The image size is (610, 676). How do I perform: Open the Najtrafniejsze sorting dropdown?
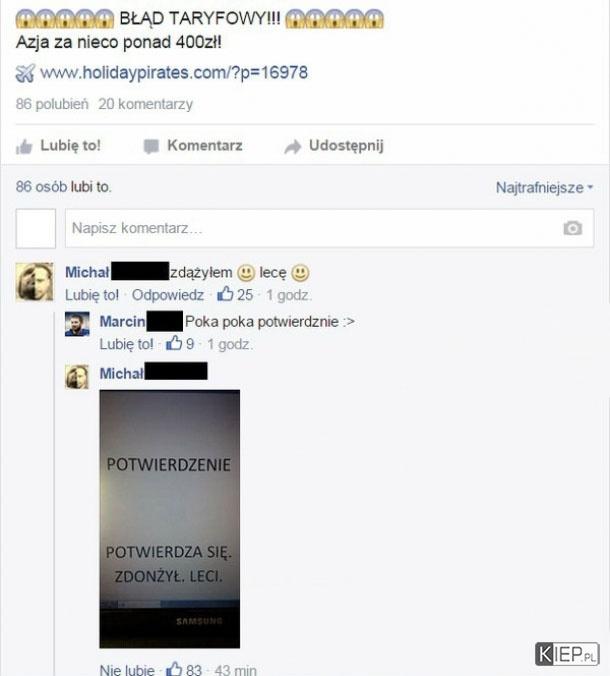coord(544,188)
